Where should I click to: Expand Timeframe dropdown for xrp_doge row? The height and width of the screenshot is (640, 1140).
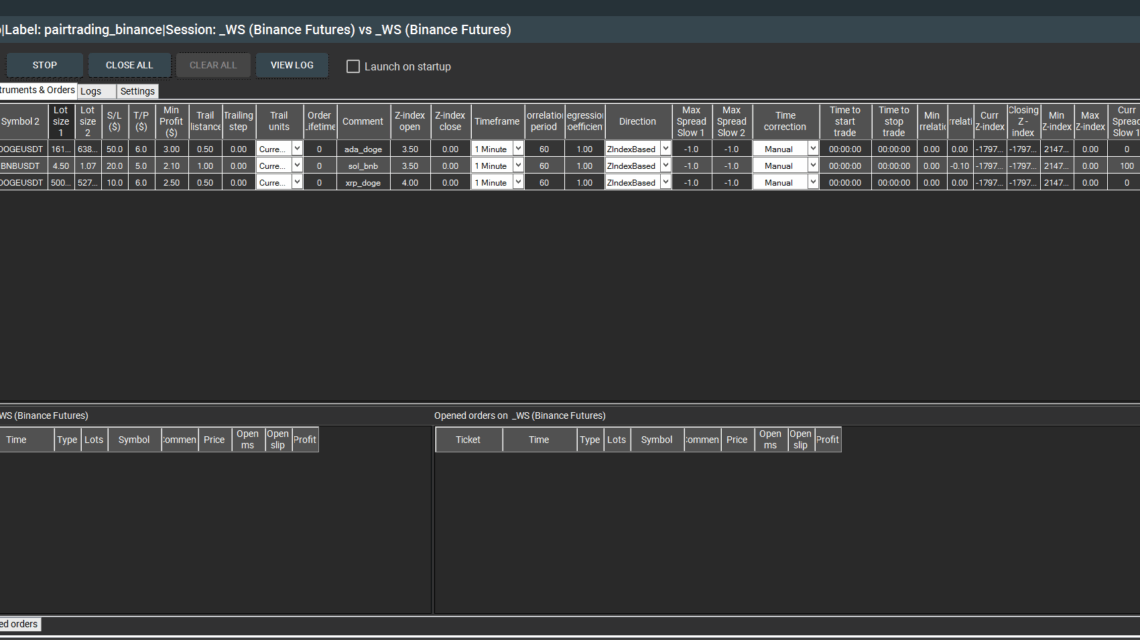518,183
